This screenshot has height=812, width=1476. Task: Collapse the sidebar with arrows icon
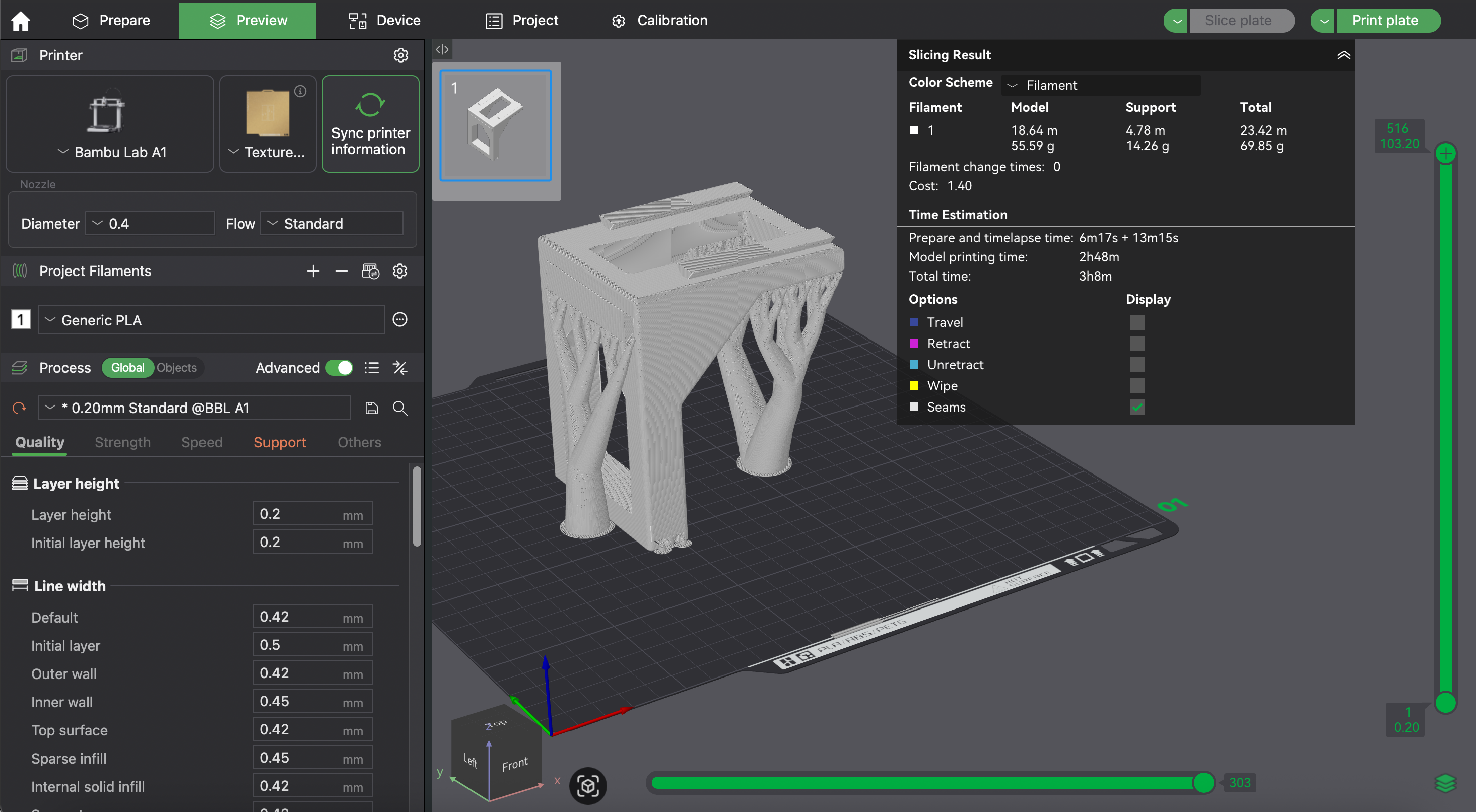pyautogui.click(x=442, y=49)
